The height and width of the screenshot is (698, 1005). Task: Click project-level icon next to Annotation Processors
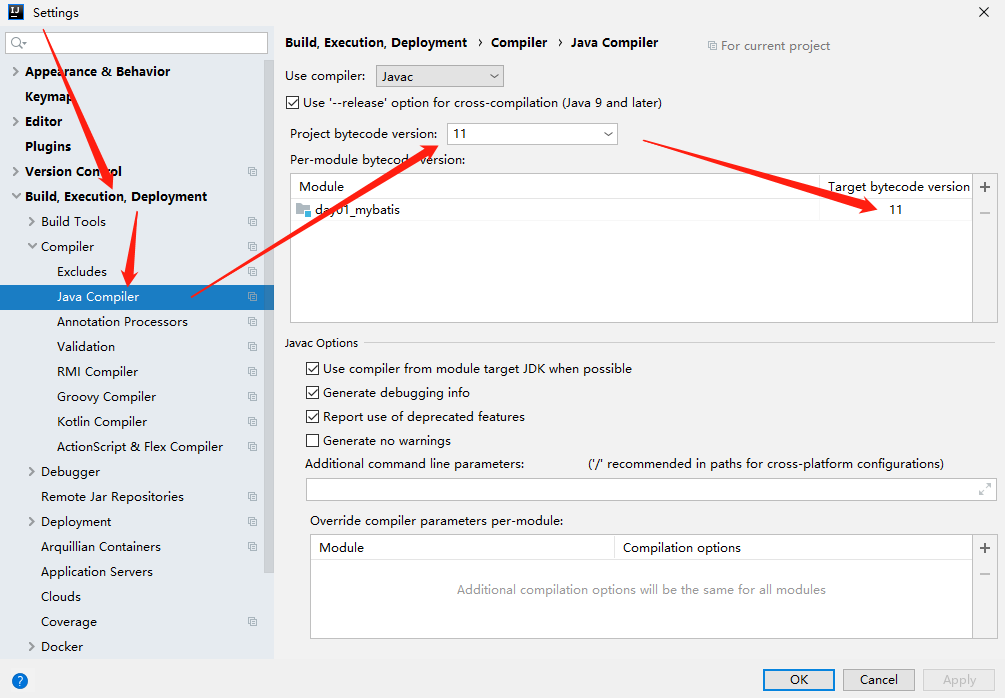click(253, 322)
